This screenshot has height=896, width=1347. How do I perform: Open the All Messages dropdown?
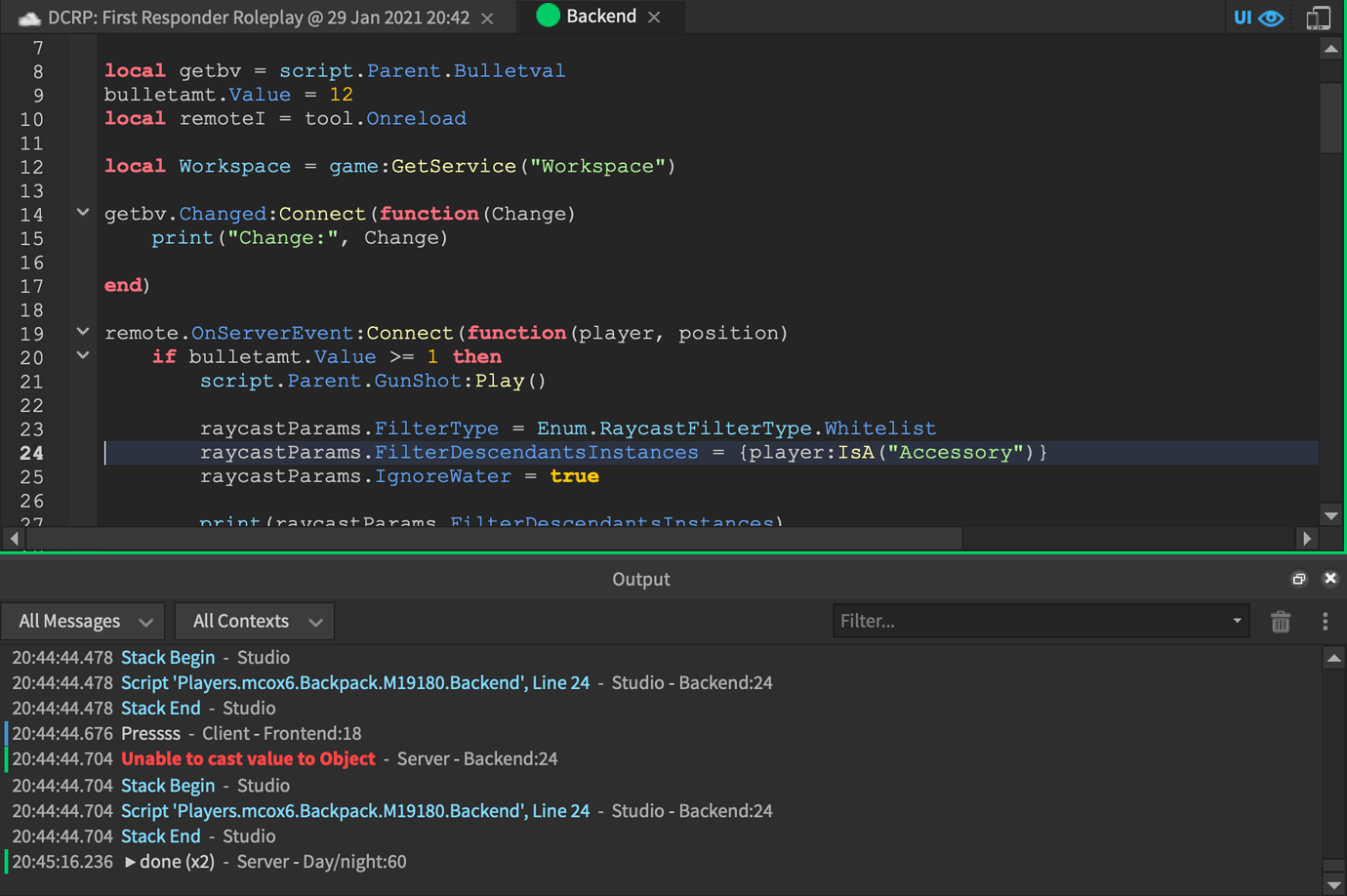(83, 621)
